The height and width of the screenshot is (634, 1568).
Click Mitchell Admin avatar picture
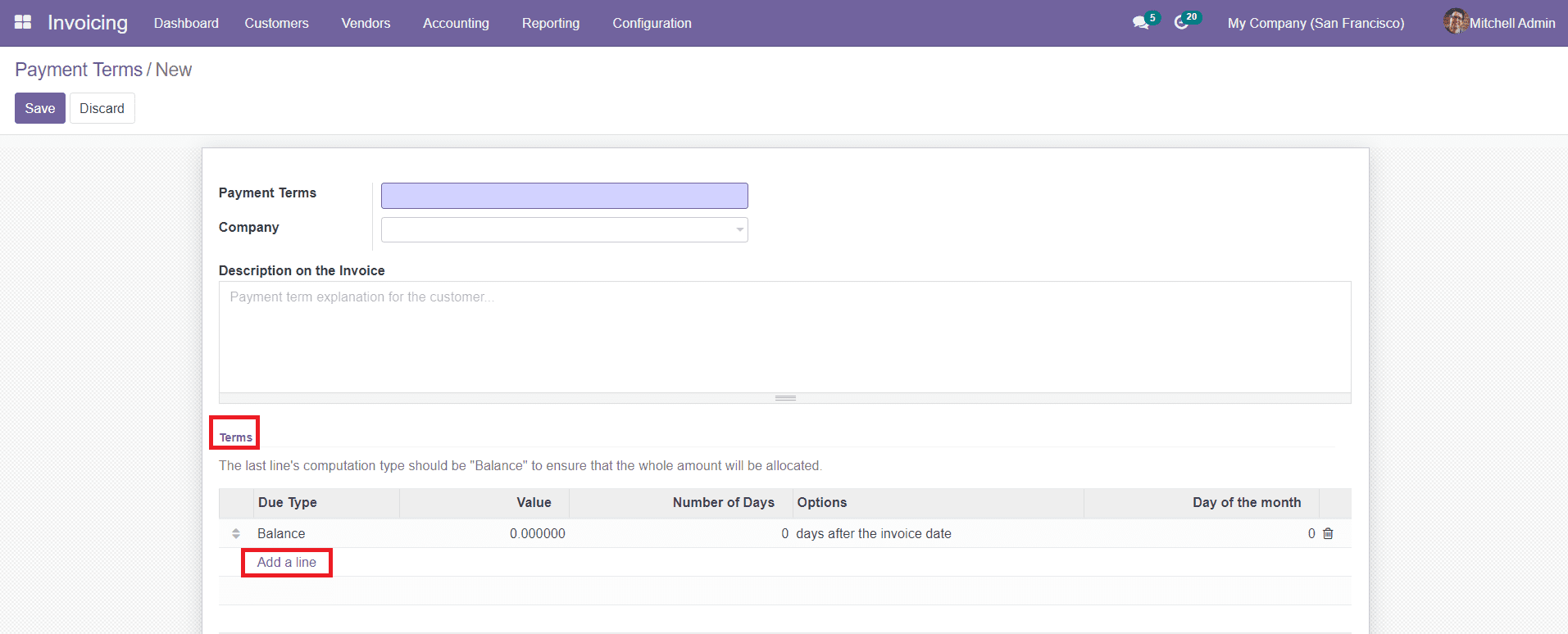[1455, 22]
